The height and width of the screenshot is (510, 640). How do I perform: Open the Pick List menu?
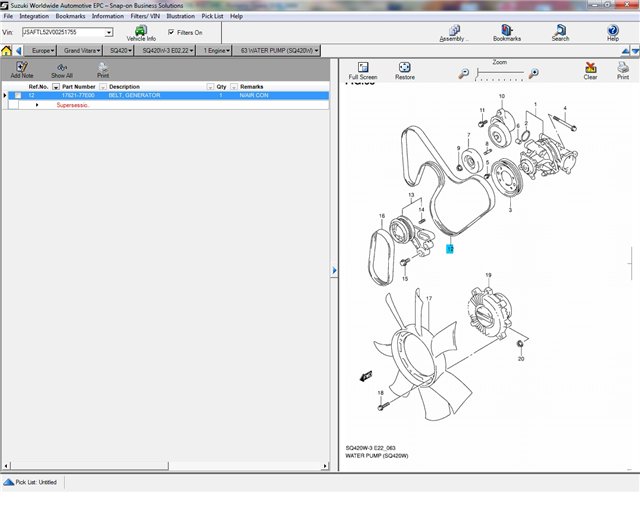[212, 16]
